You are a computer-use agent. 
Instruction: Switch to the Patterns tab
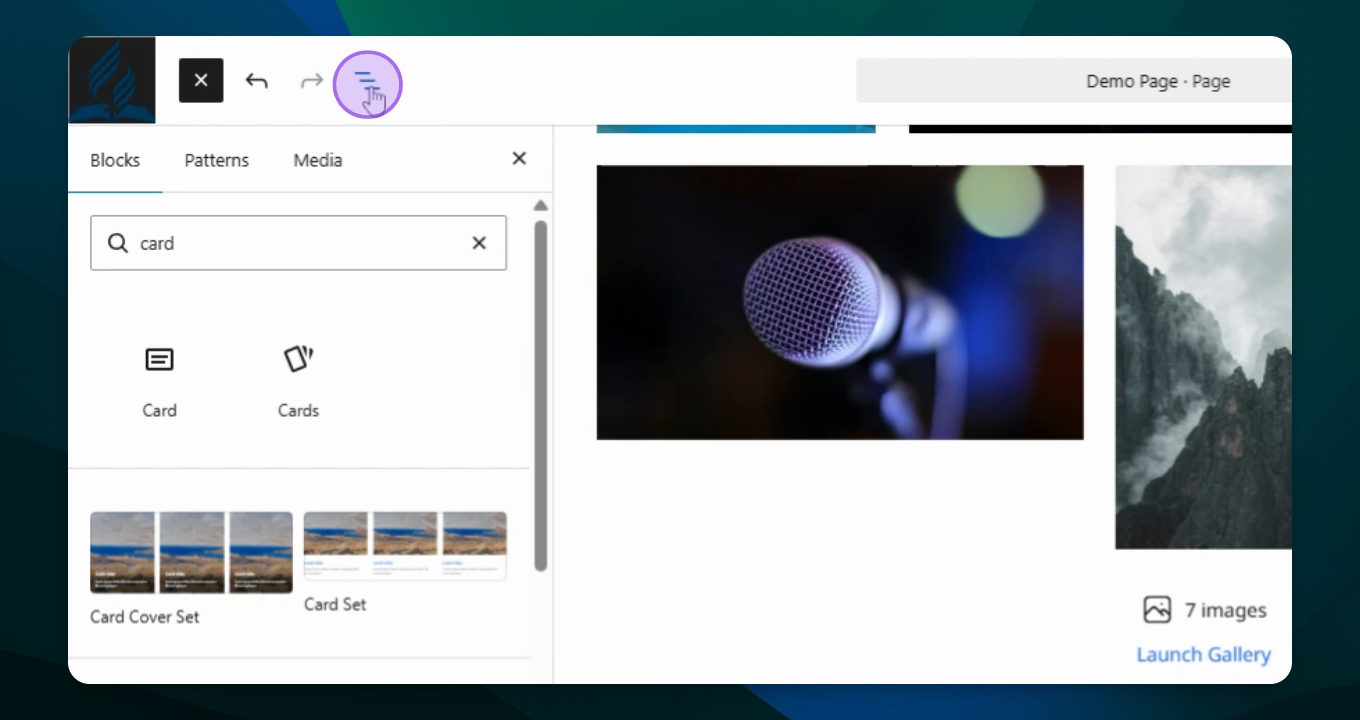pos(216,160)
